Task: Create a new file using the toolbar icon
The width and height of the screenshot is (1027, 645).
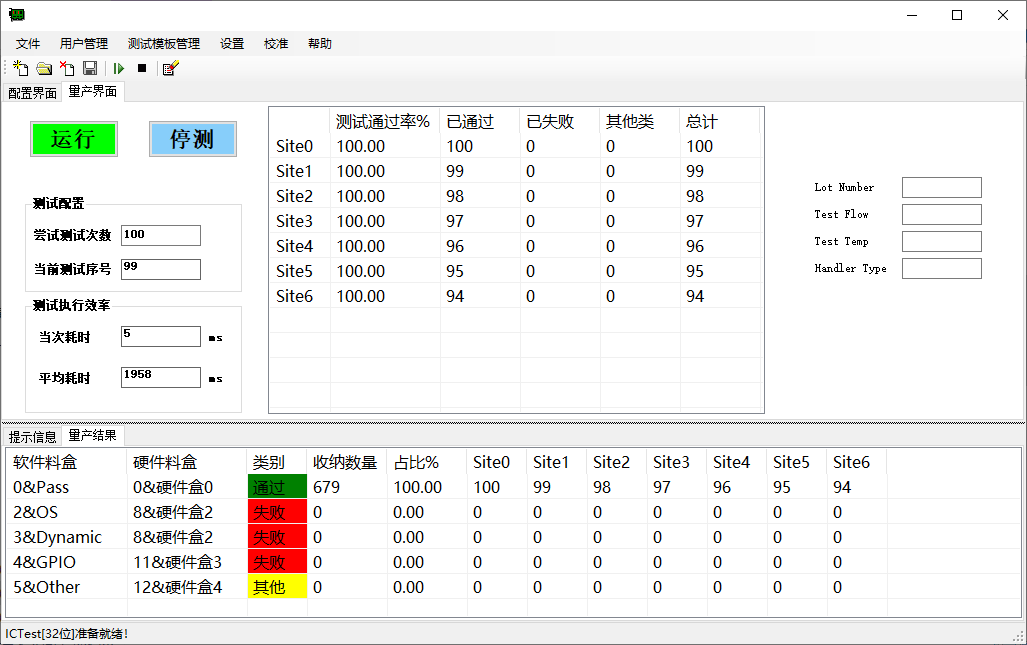Action: click(20, 67)
